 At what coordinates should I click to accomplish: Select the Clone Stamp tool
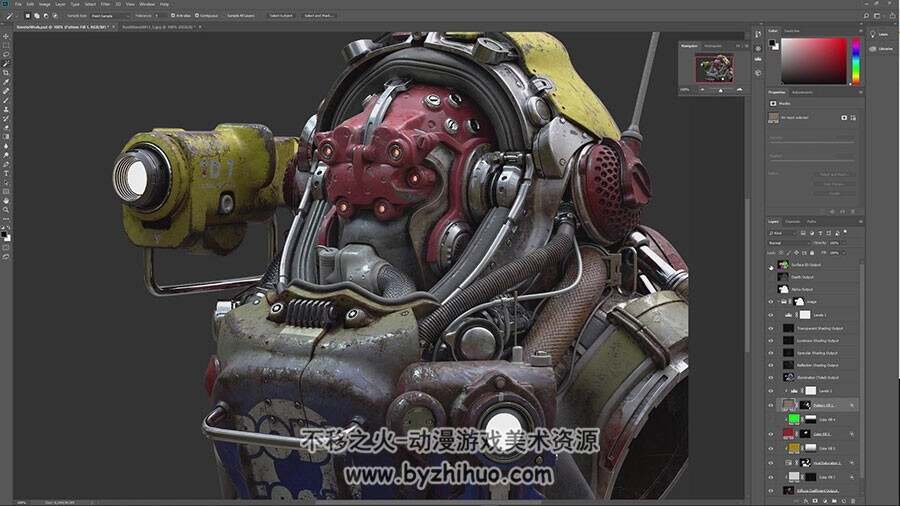6,110
